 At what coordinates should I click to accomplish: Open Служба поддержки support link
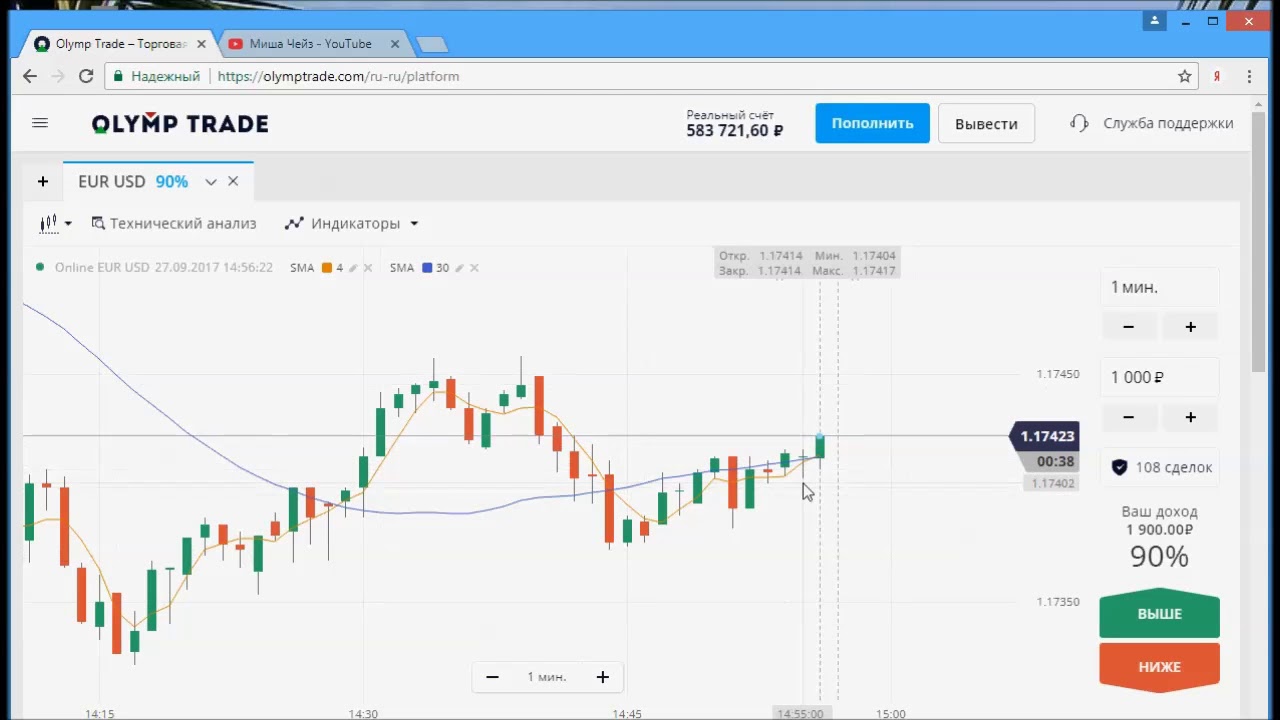coord(1168,123)
